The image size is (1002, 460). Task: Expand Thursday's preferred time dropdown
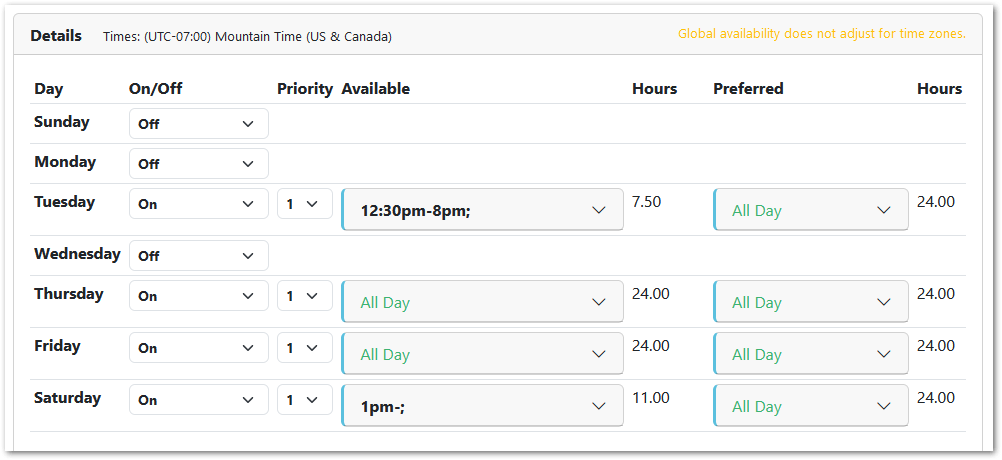tap(810, 302)
